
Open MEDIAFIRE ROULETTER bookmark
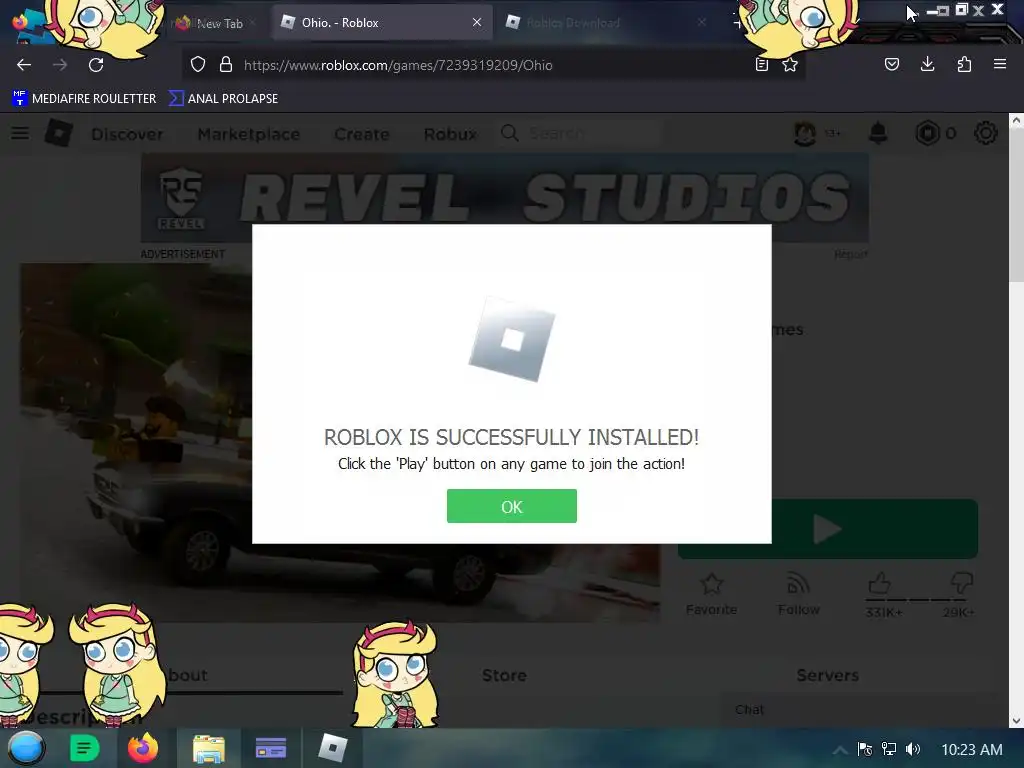coord(84,99)
